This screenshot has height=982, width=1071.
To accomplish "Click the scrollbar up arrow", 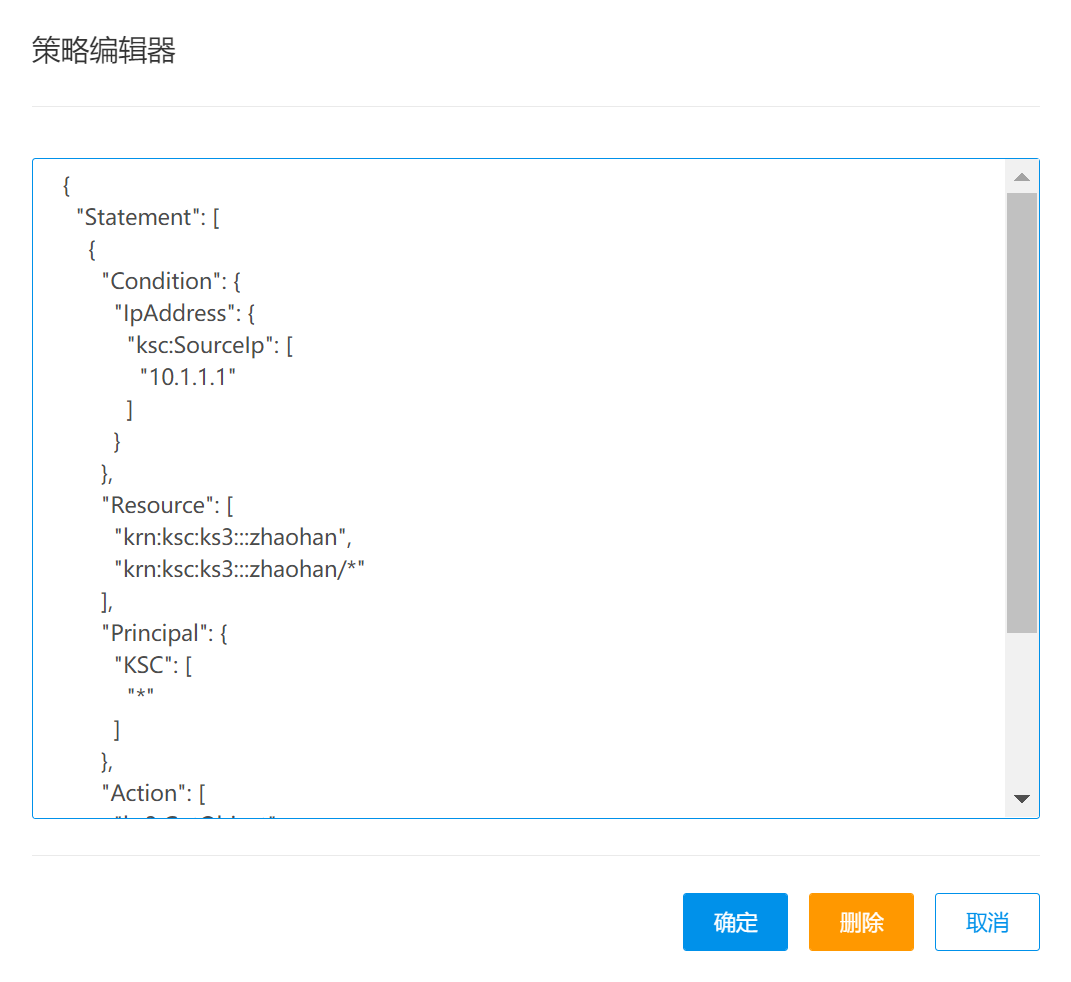I will click(x=1022, y=178).
